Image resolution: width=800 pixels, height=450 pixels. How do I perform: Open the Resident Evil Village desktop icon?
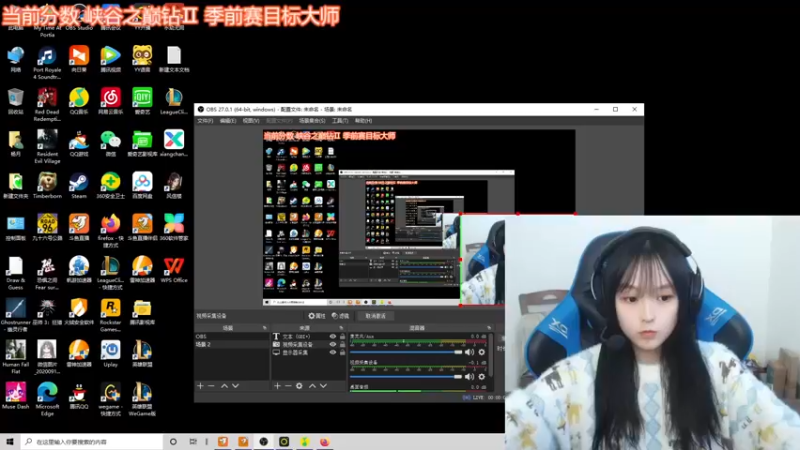point(47,147)
